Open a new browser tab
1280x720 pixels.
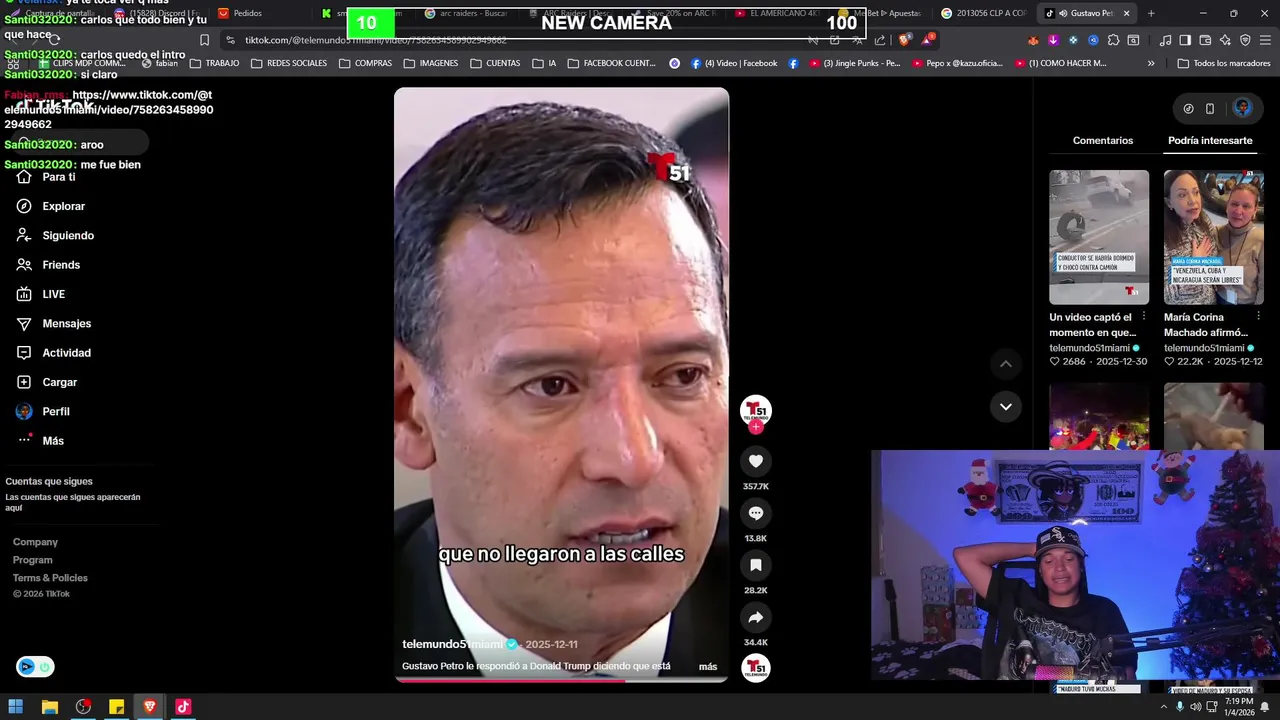point(1151,13)
